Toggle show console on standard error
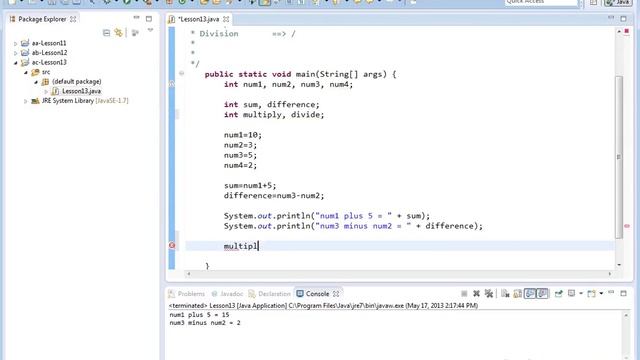The image size is (640, 360). coord(542,293)
